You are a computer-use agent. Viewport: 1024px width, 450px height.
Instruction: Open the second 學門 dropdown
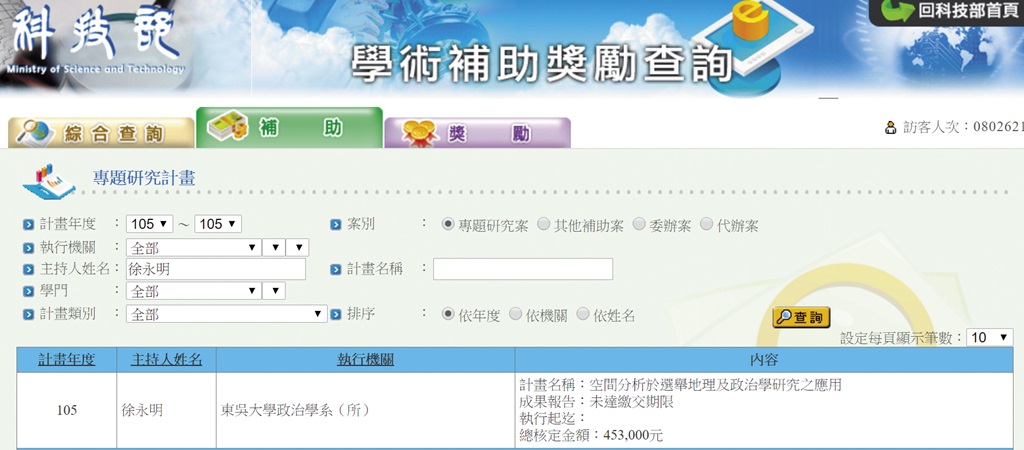pos(274,291)
